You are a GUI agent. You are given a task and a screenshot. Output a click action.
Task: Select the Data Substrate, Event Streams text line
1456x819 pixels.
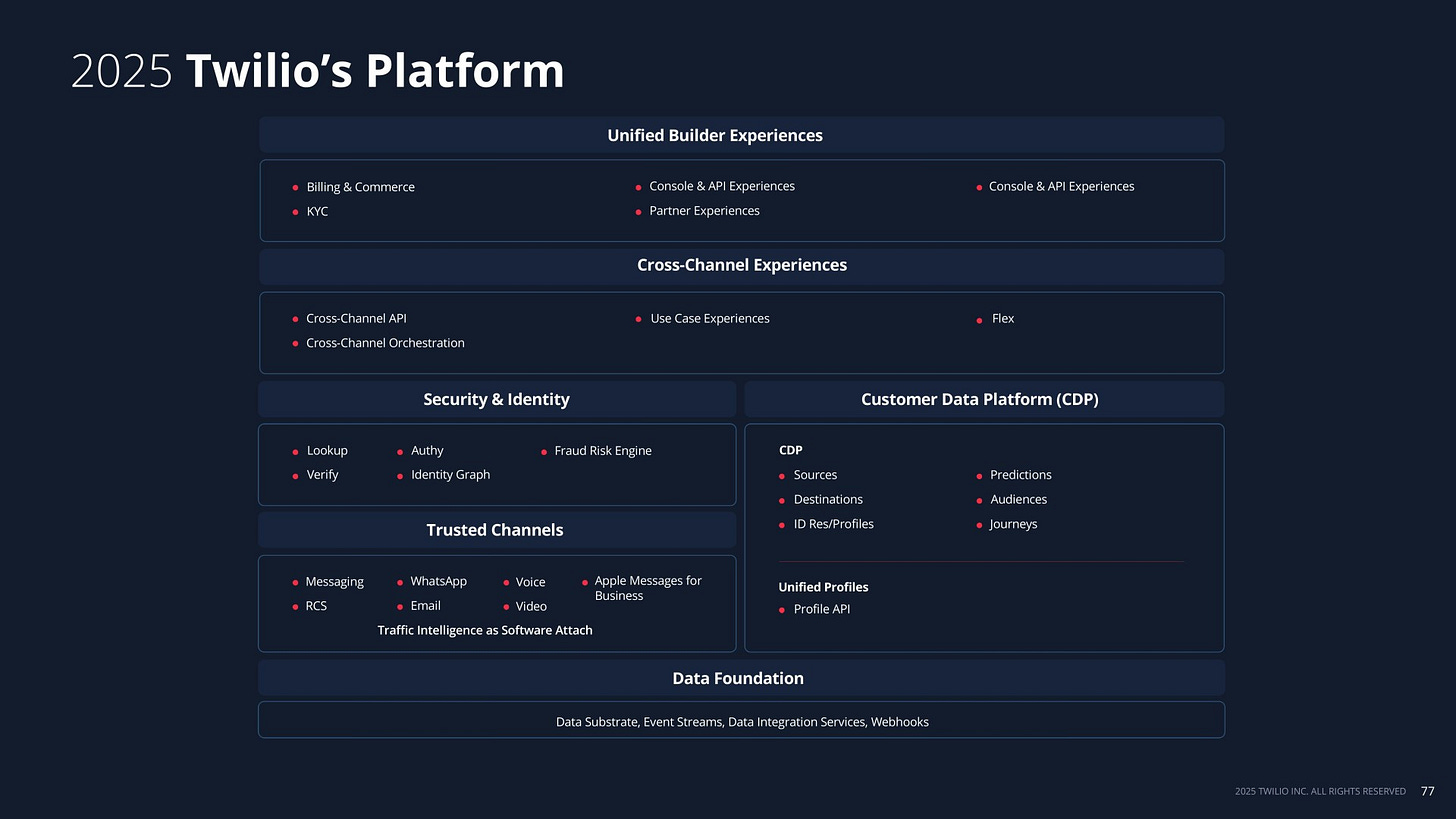click(x=742, y=722)
